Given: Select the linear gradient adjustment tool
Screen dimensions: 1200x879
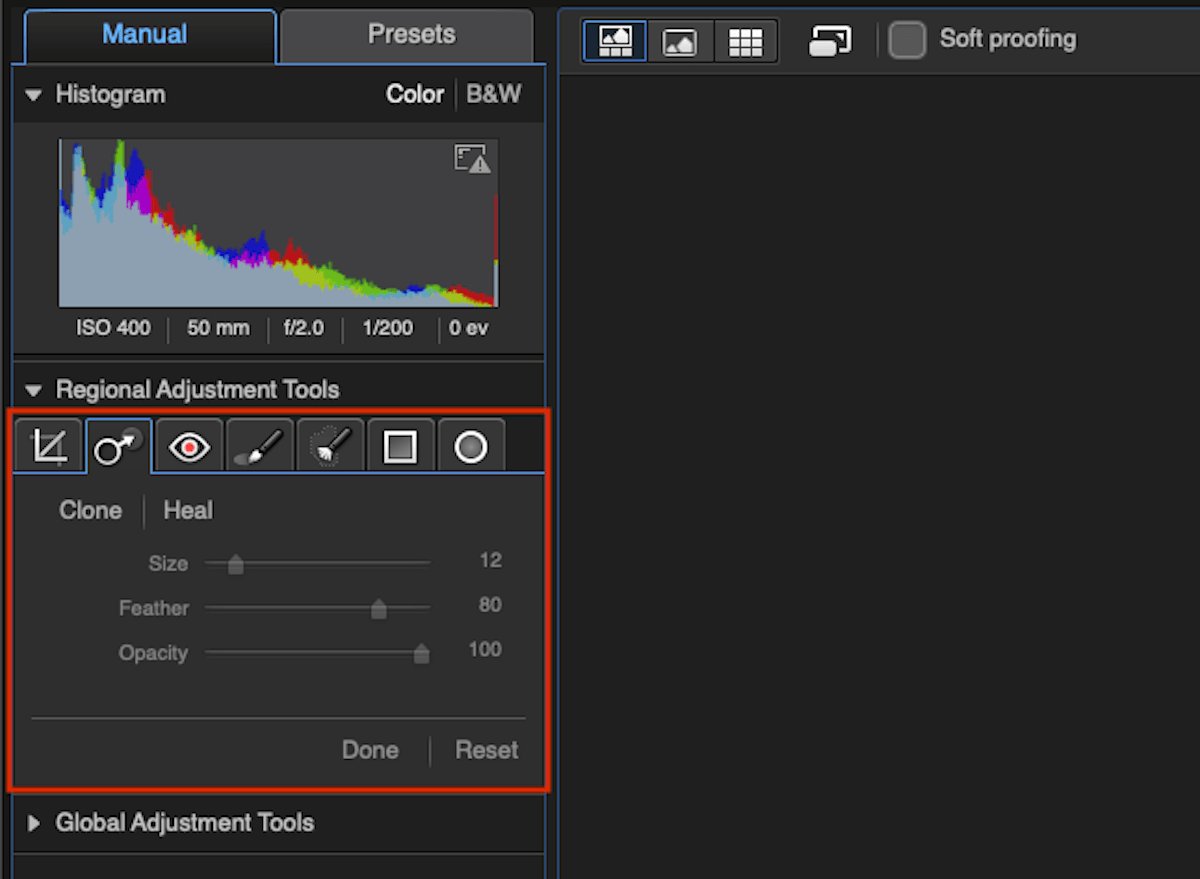Looking at the screenshot, I should click(x=400, y=445).
